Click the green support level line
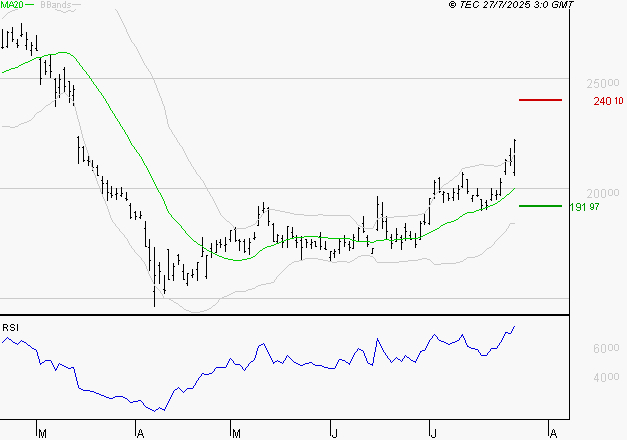Screen dimensions: 627x440 point(540,206)
